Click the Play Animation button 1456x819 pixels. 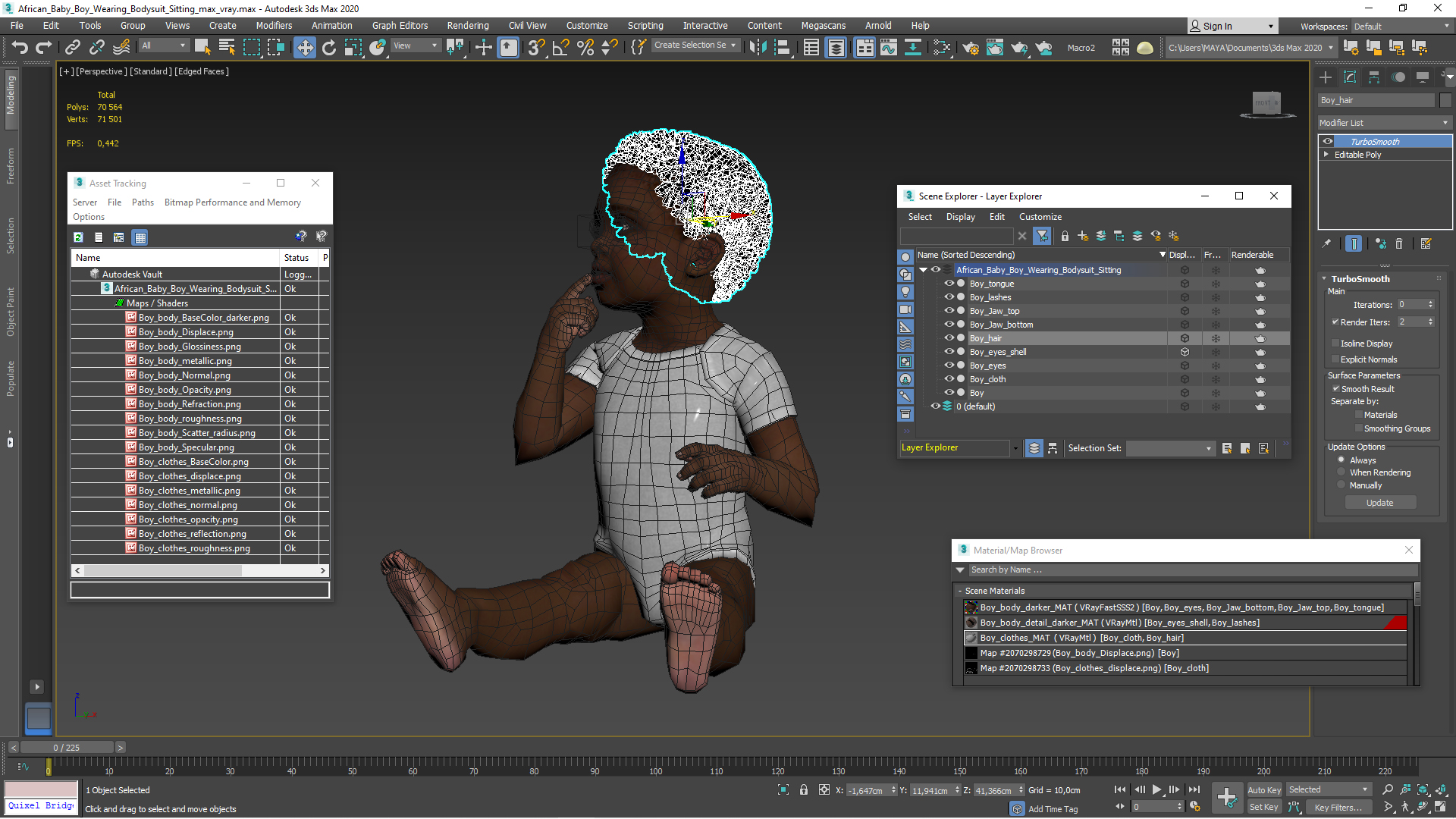pyautogui.click(x=1157, y=790)
